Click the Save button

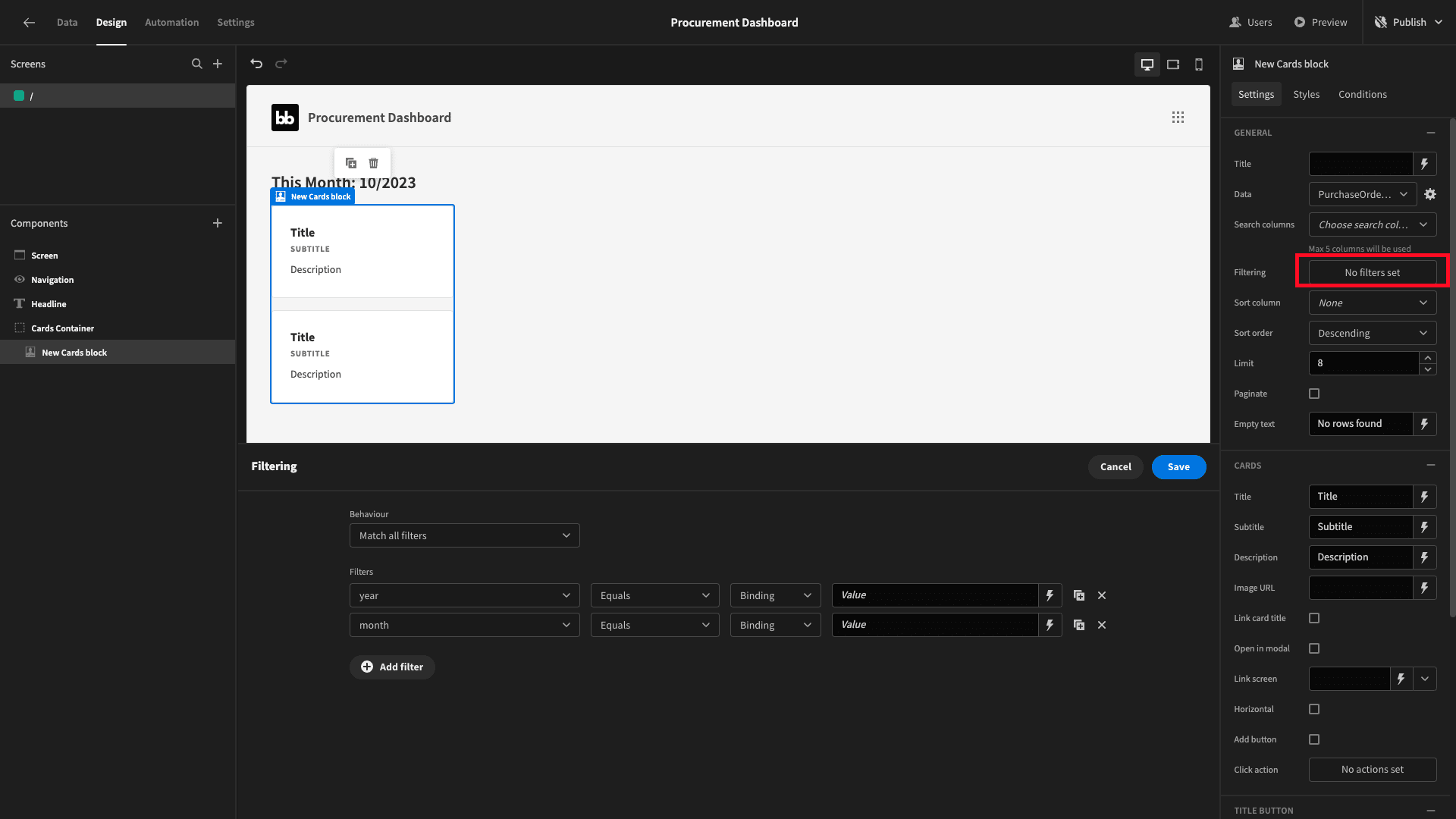click(x=1178, y=467)
